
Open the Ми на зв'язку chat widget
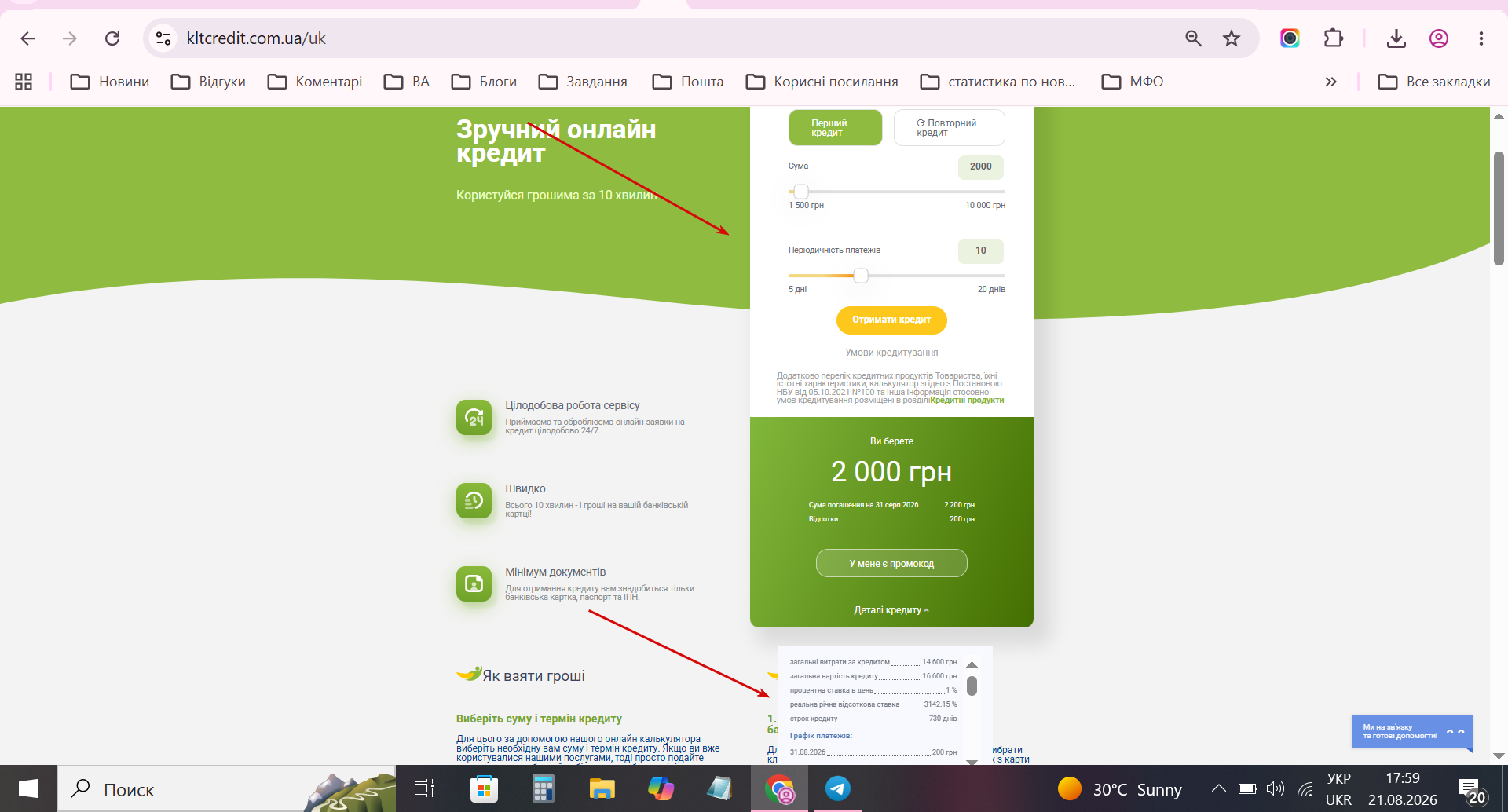[x=1411, y=732]
